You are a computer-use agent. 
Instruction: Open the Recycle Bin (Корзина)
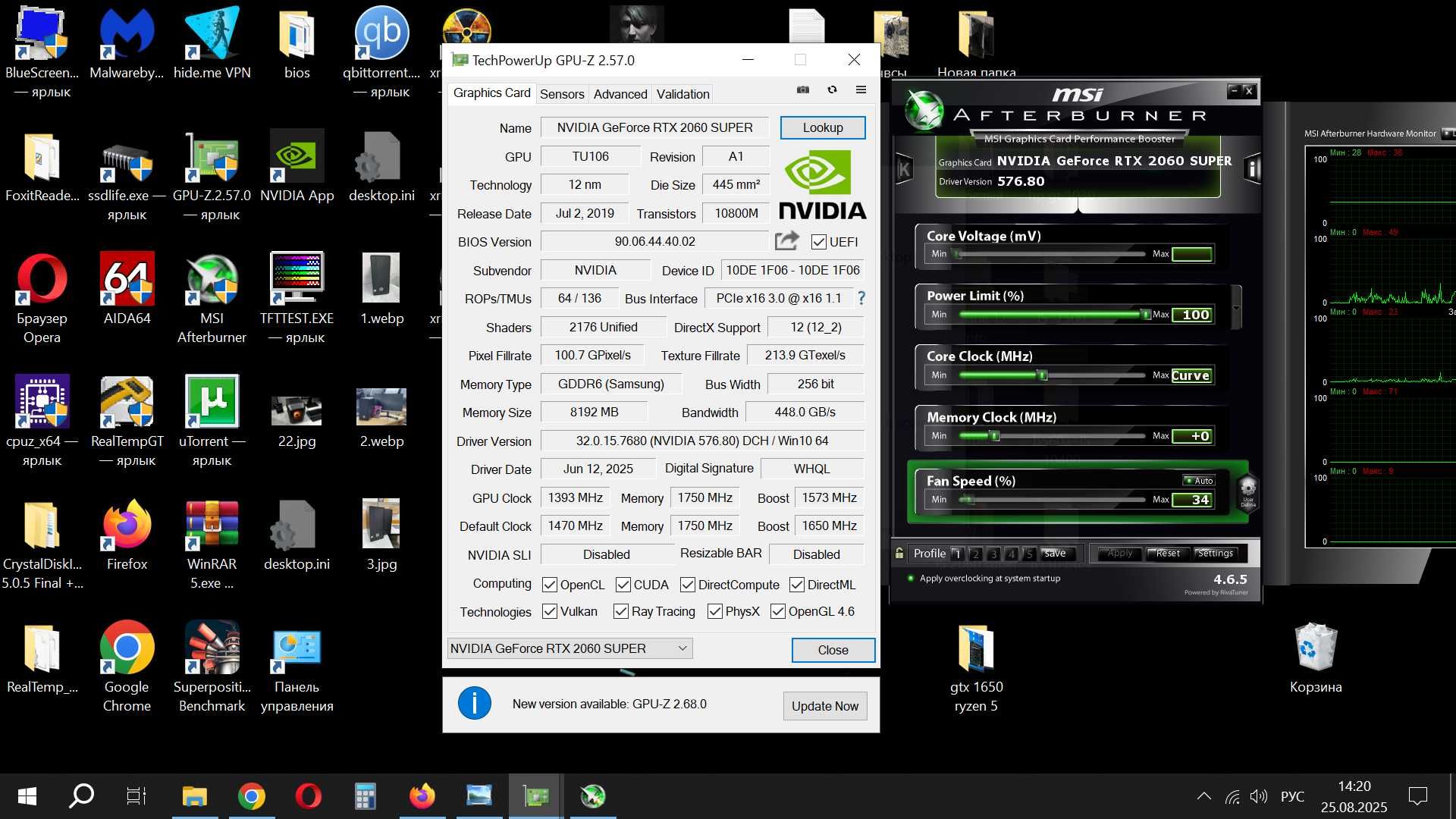pyautogui.click(x=1316, y=657)
